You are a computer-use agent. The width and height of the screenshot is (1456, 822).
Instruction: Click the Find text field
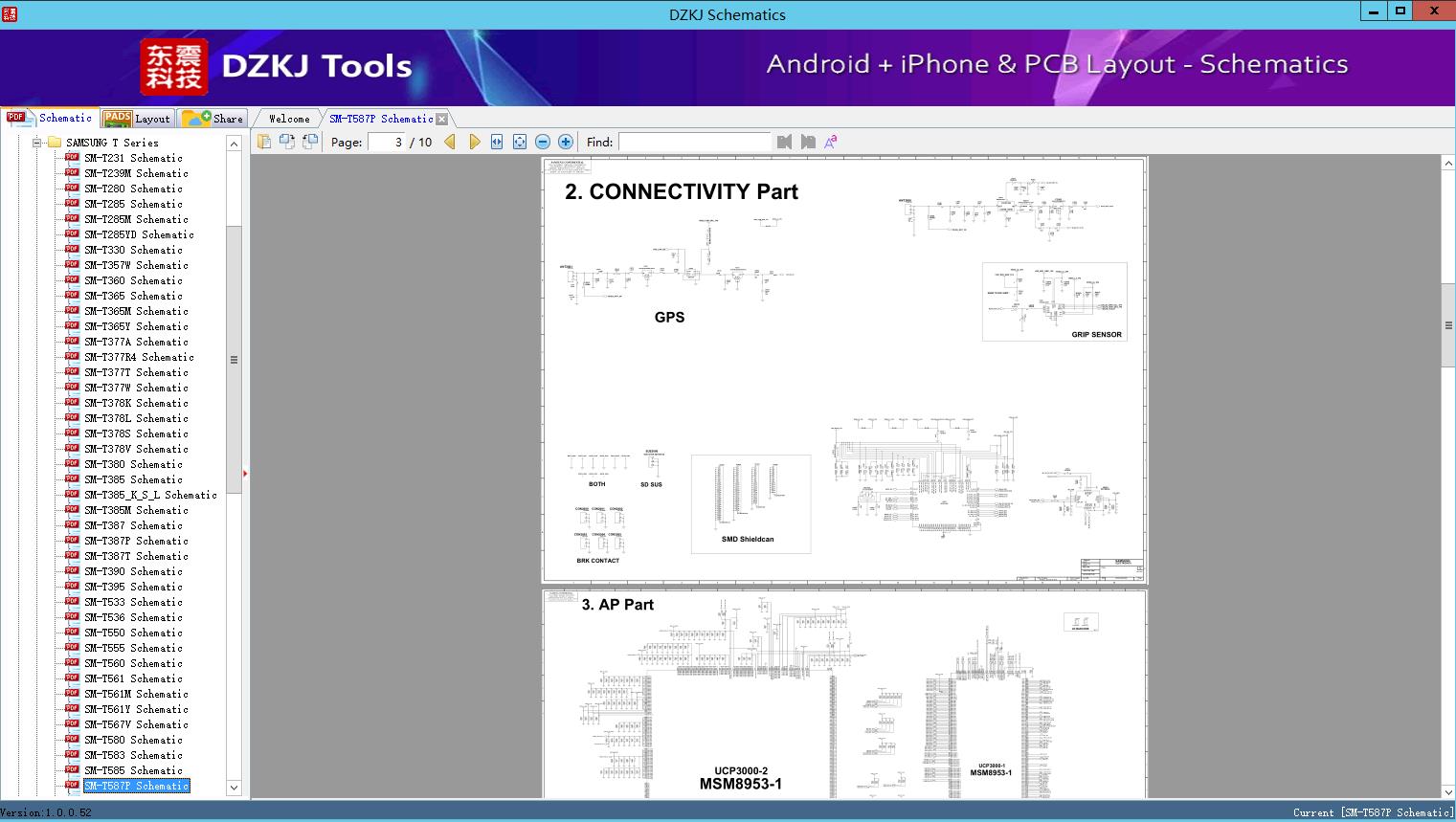[x=694, y=142]
